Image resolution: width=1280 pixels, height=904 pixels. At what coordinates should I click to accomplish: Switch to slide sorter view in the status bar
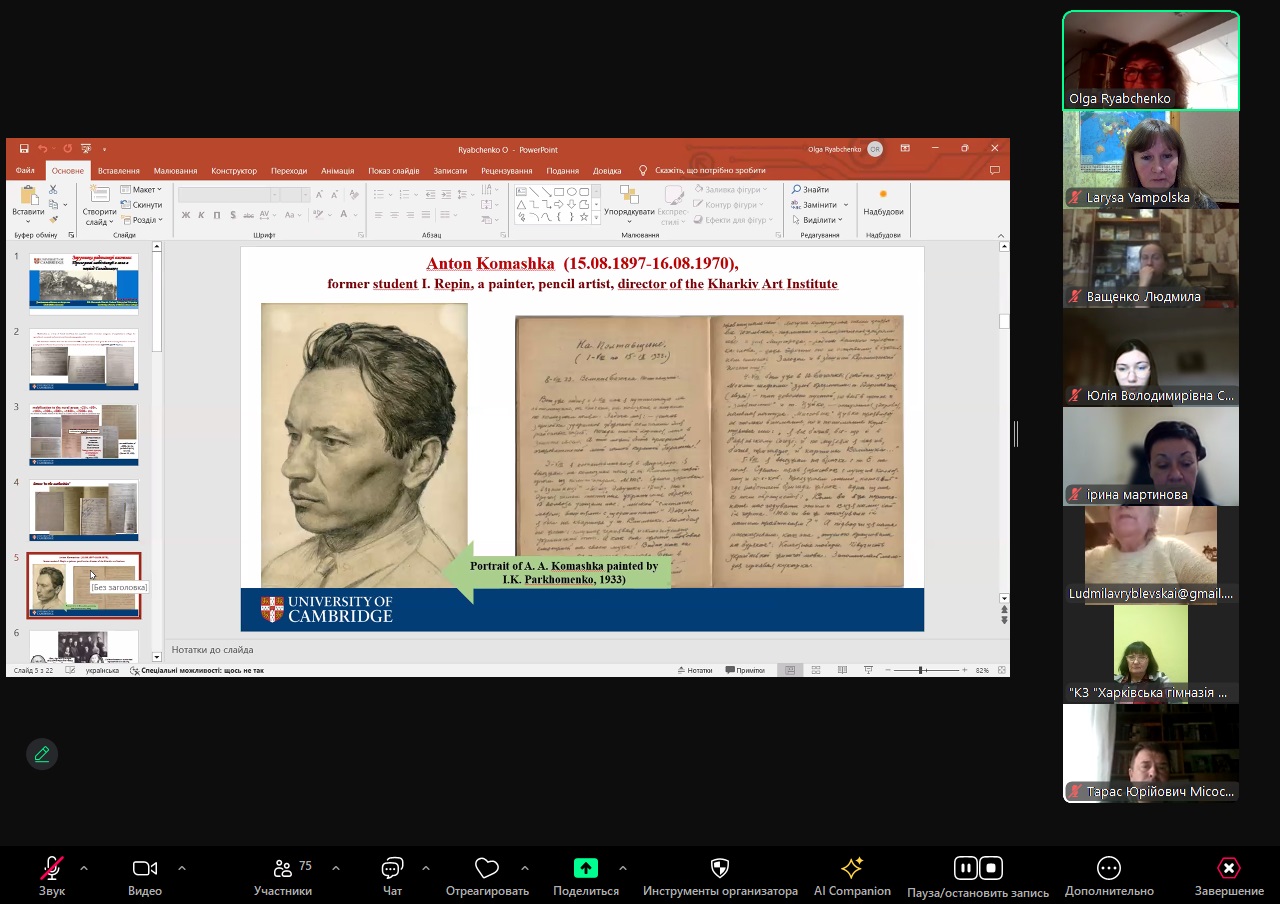pos(816,670)
